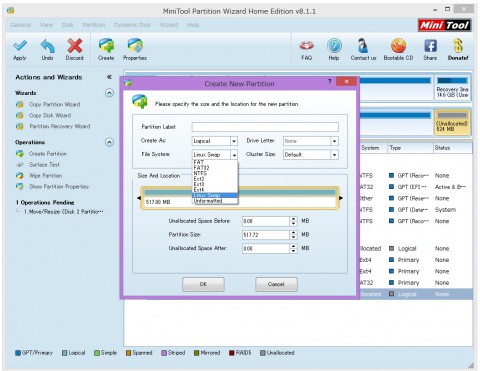Select Linux Swap in file system list
The height and width of the screenshot is (371, 480).
point(215,195)
